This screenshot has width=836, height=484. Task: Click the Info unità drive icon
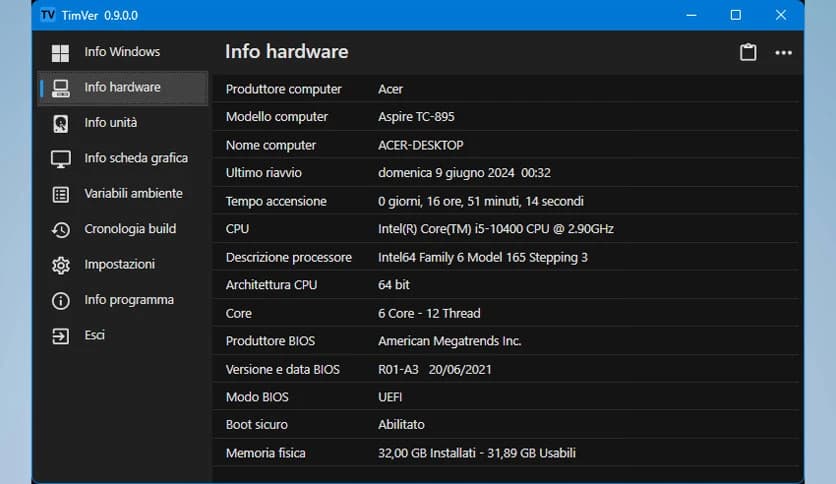pyautogui.click(x=60, y=124)
